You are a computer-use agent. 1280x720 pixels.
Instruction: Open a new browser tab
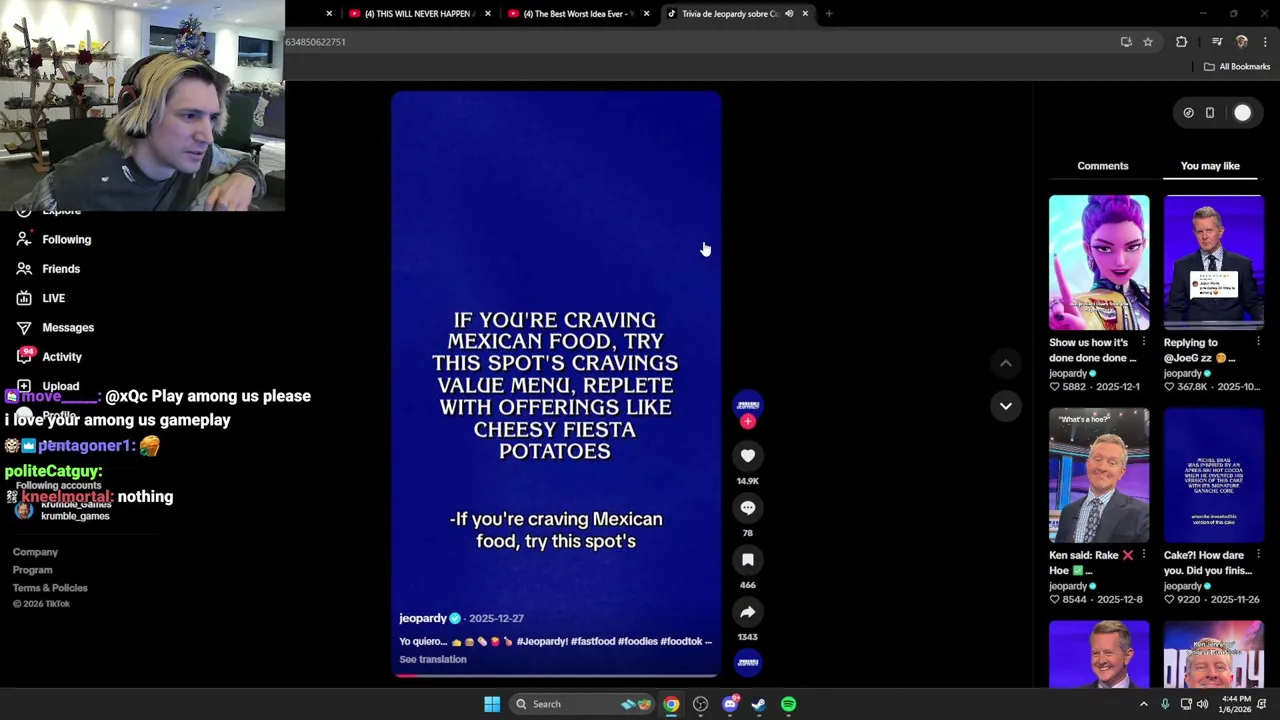(828, 14)
